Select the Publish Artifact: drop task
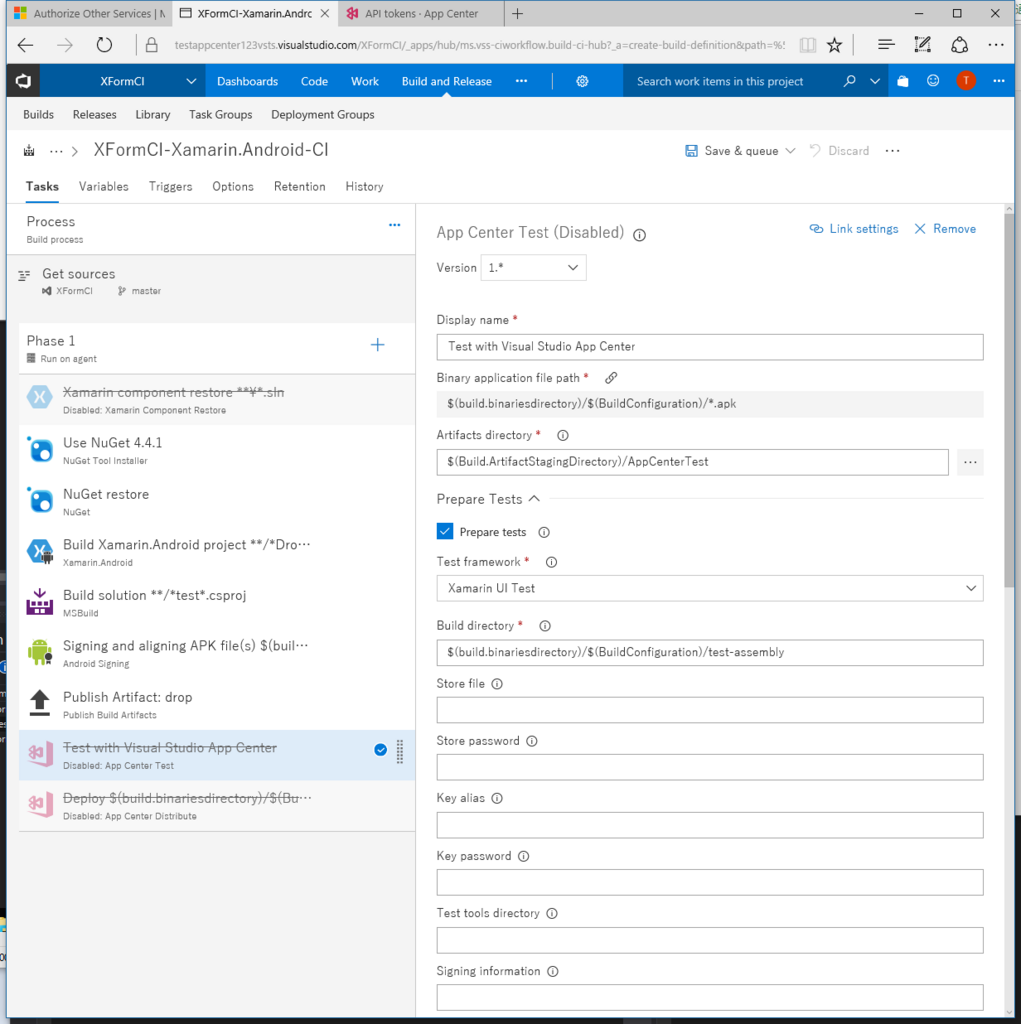 click(217, 705)
